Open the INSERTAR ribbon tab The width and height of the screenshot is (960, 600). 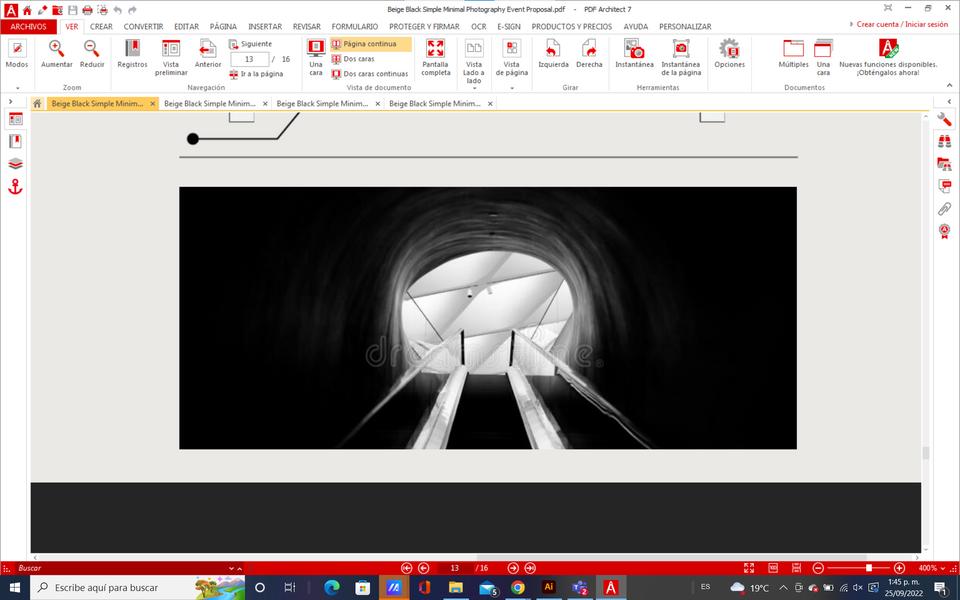tap(264, 26)
